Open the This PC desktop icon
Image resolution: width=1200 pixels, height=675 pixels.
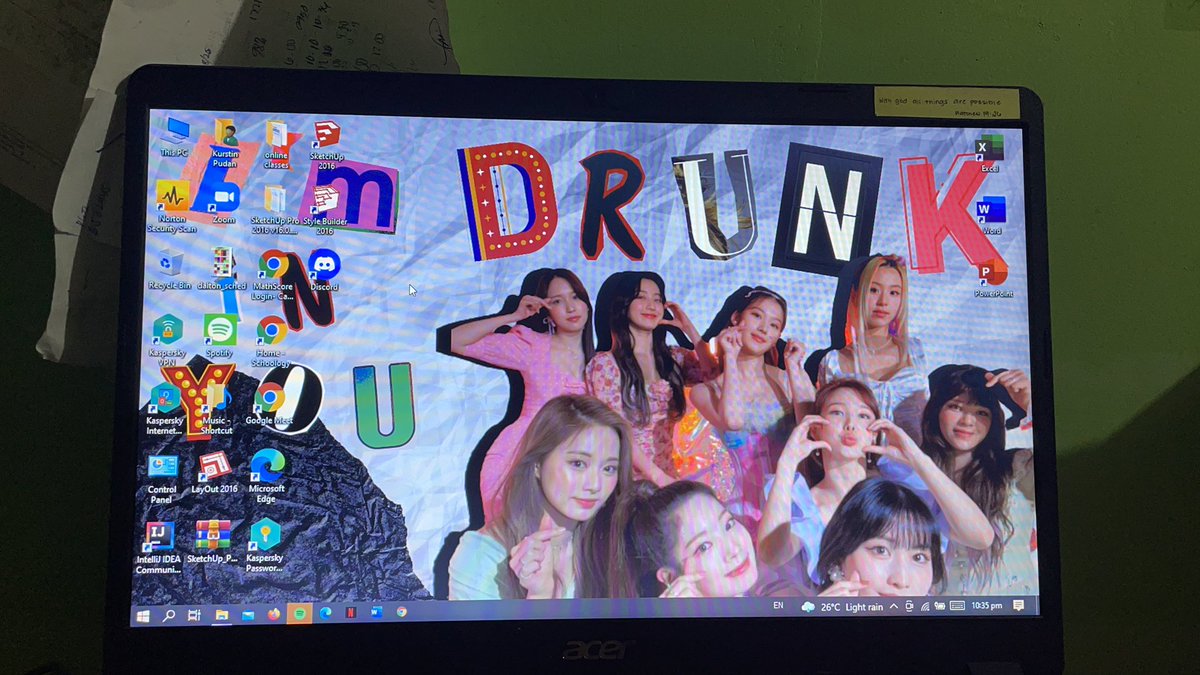(175, 137)
